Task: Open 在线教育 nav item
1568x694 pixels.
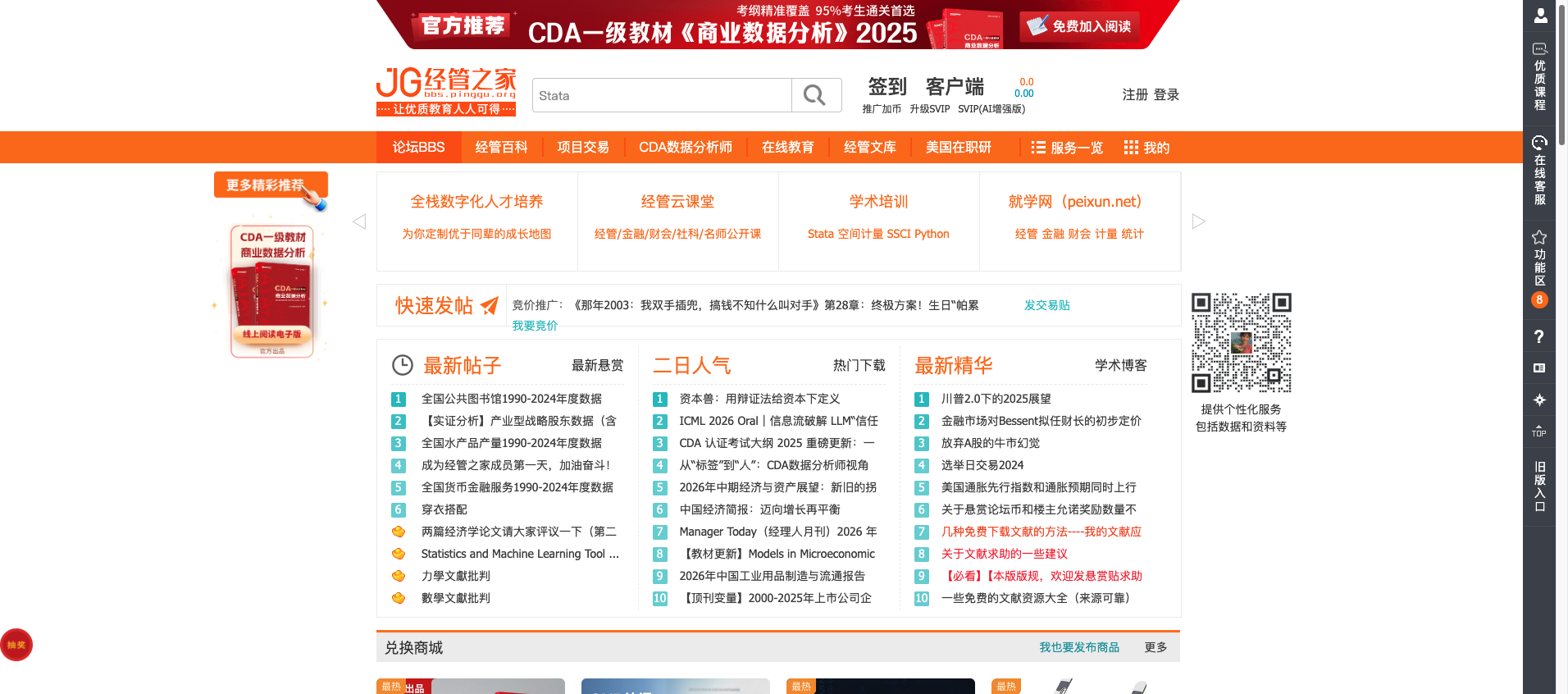Action: point(788,147)
